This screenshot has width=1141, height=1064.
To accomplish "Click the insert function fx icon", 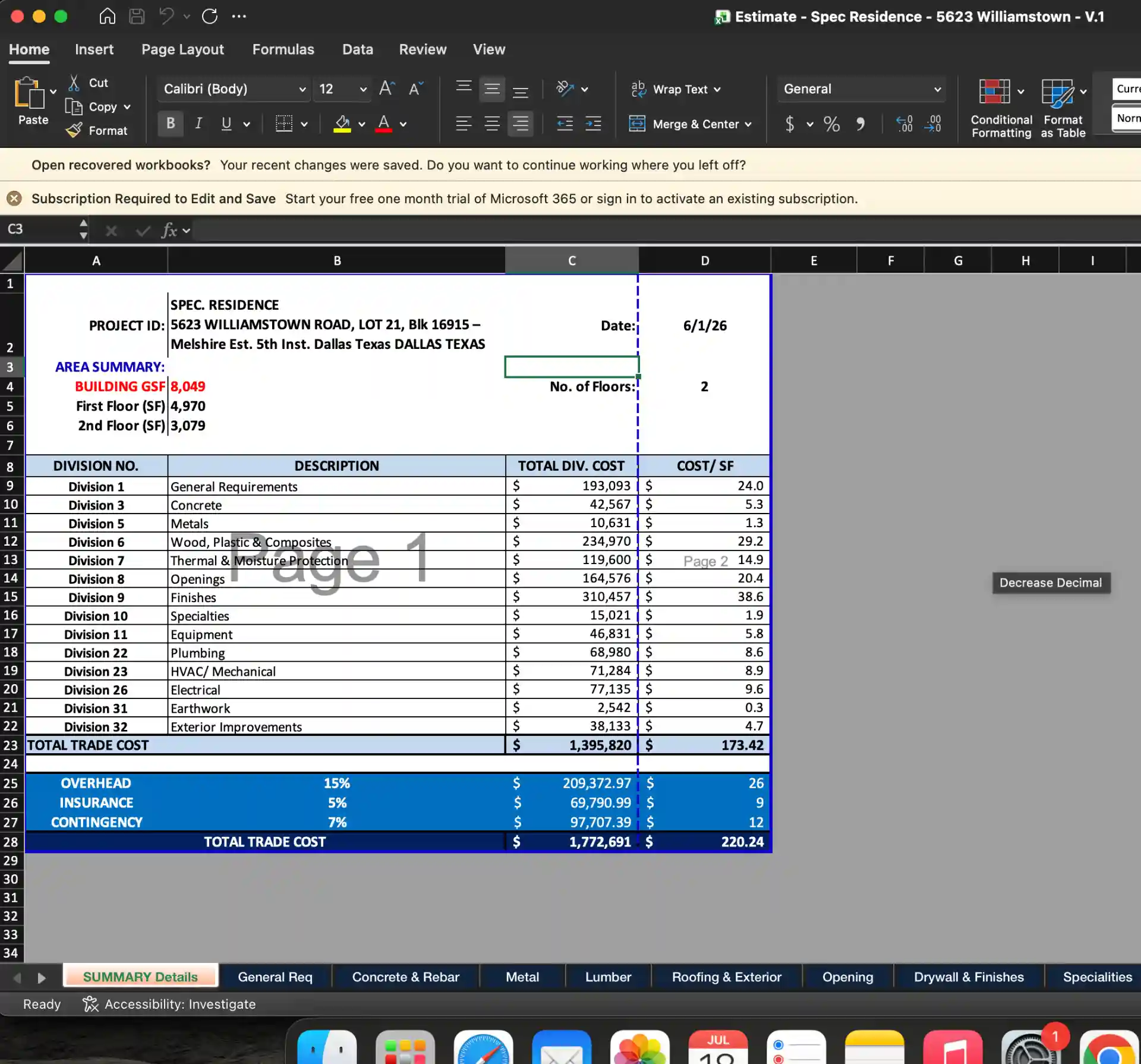I will pyautogui.click(x=169, y=230).
